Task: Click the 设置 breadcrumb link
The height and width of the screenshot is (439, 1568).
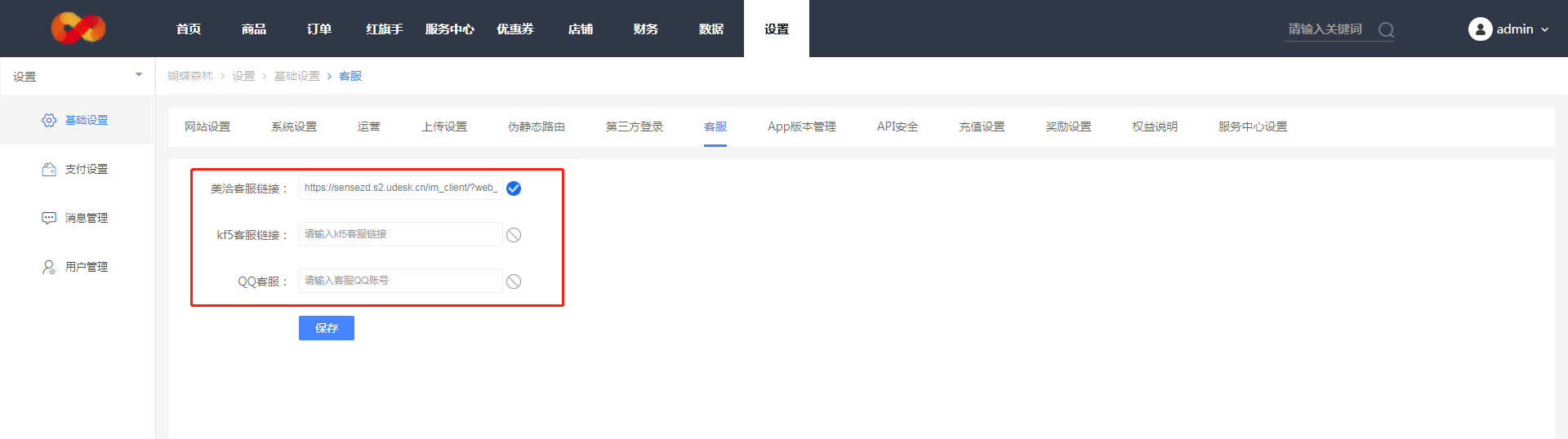Action: pos(243,76)
